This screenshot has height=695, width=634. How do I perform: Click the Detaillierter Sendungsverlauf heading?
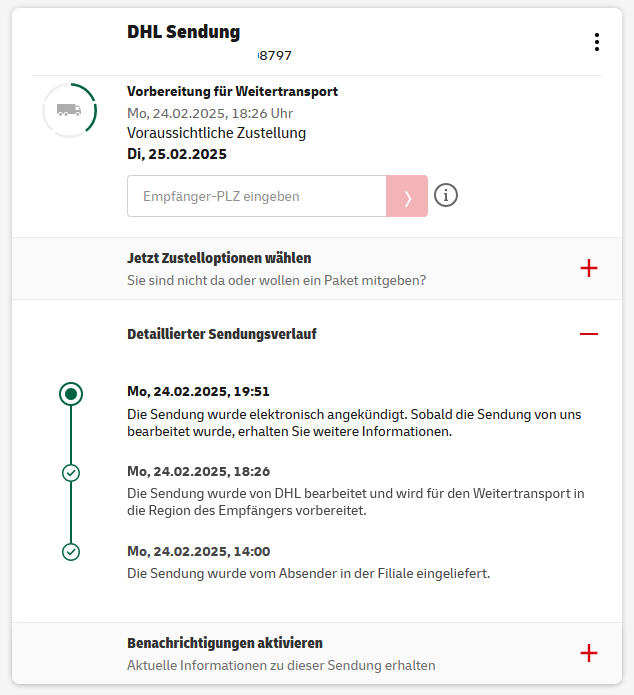click(222, 334)
